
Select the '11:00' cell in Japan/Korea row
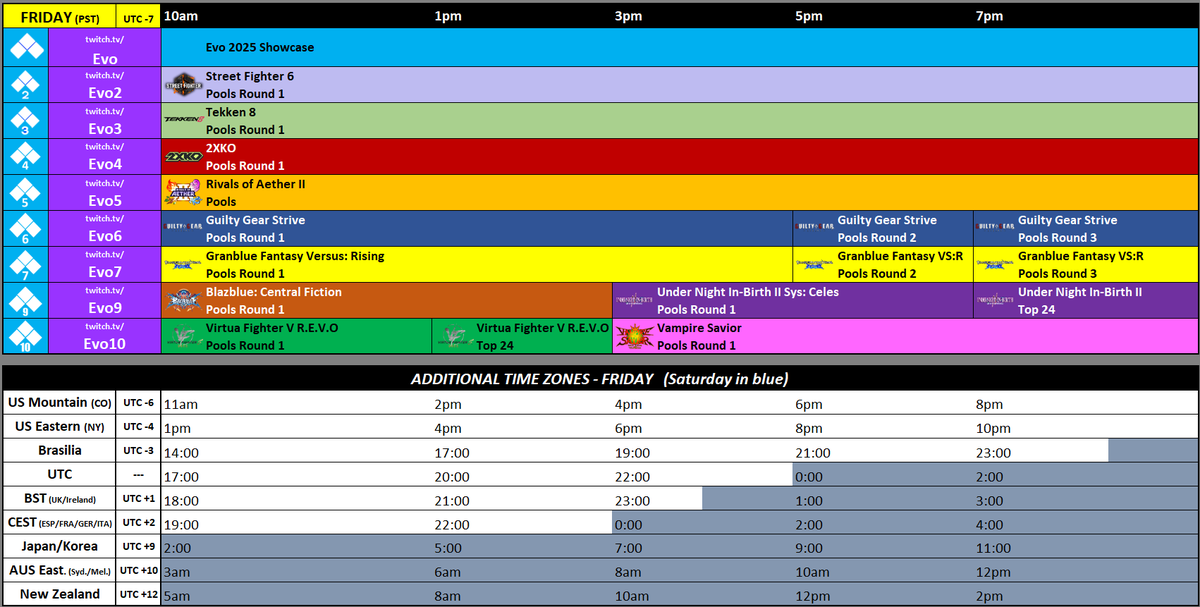(993, 548)
